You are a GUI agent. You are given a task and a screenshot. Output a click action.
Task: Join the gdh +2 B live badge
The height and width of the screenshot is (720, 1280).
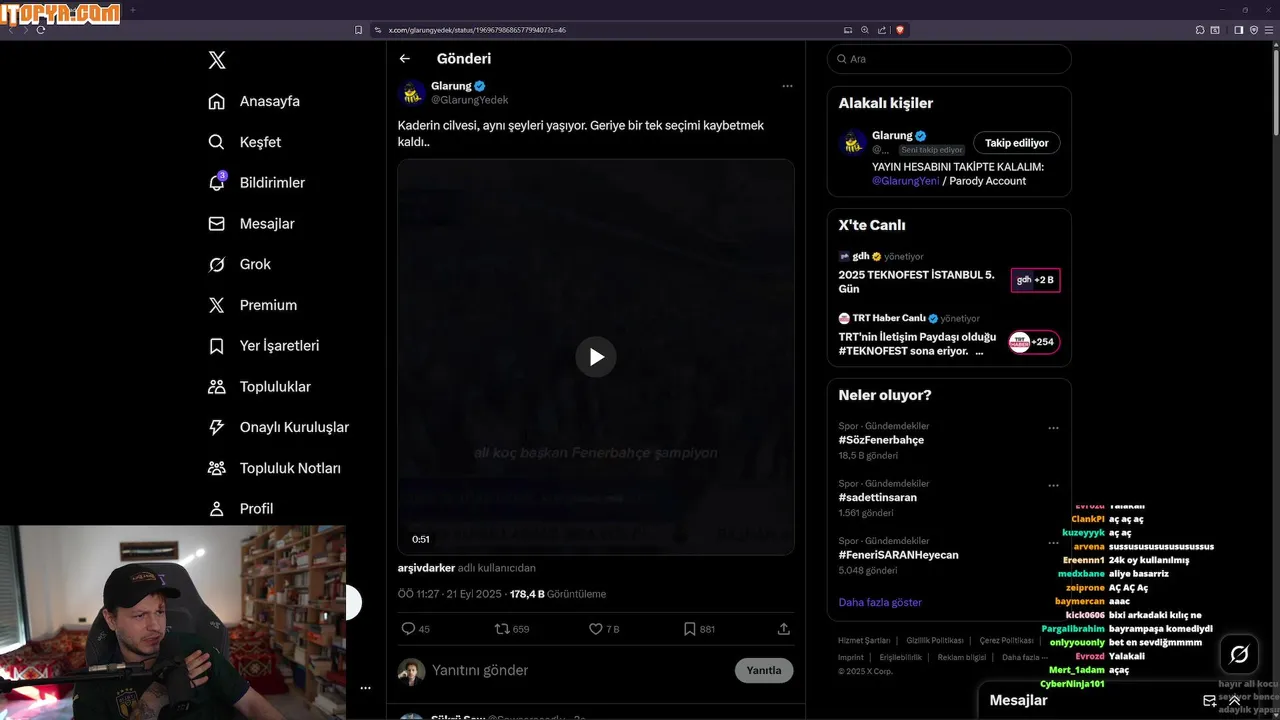pyautogui.click(x=1035, y=280)
